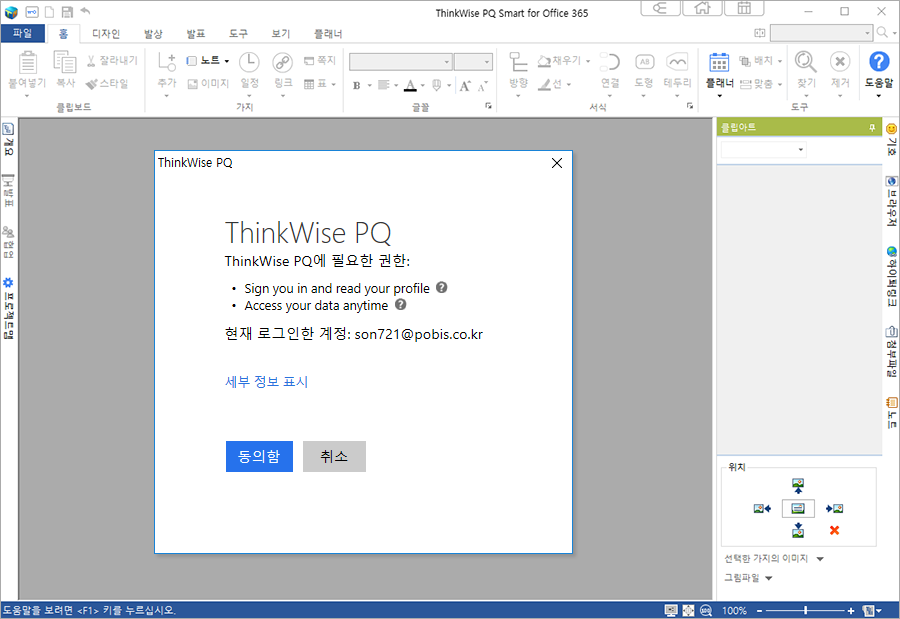Place image above text in 위치 group

click(798, 486)
